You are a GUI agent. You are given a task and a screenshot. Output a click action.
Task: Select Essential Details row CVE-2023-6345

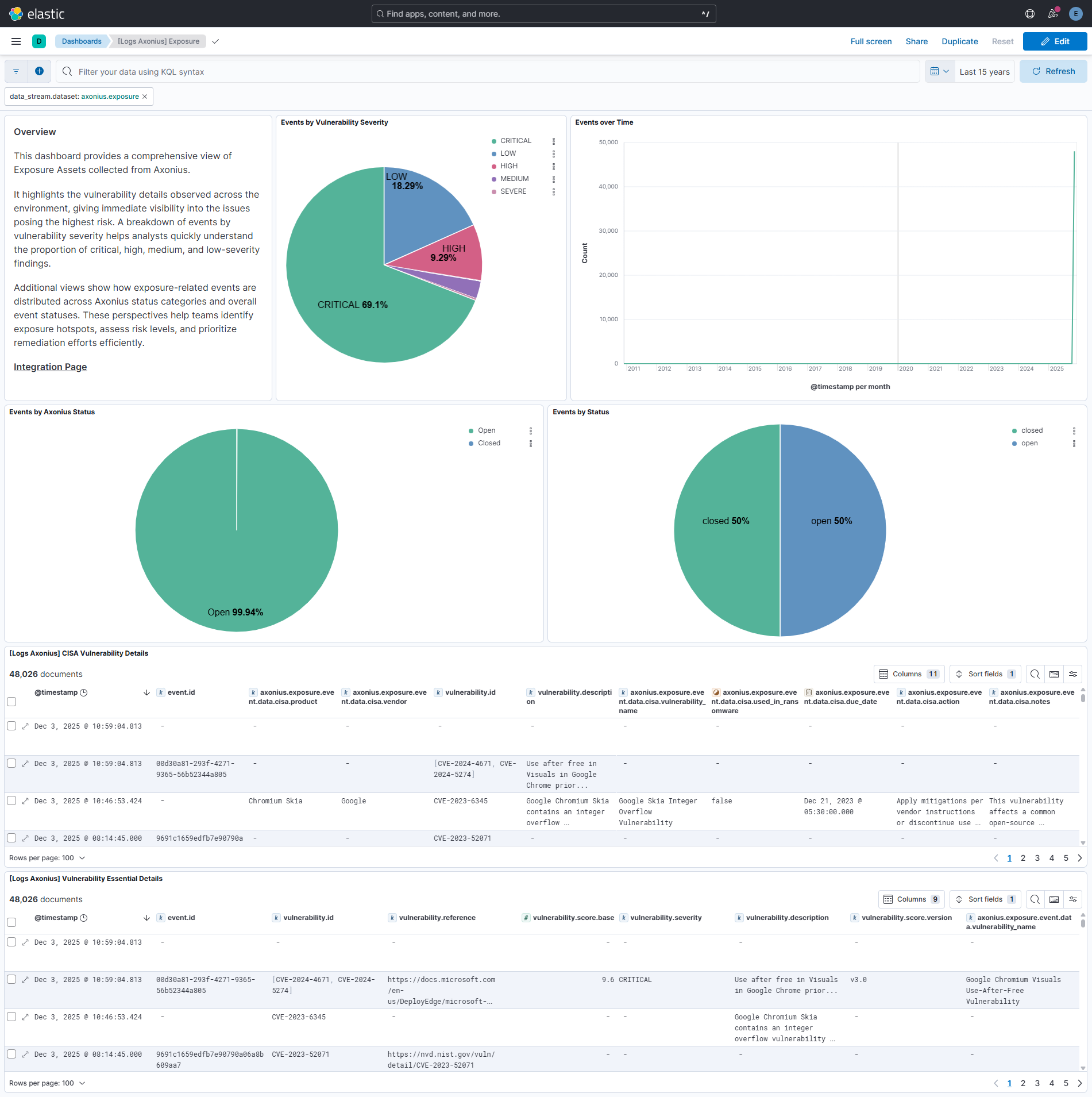pos(11,1017)
